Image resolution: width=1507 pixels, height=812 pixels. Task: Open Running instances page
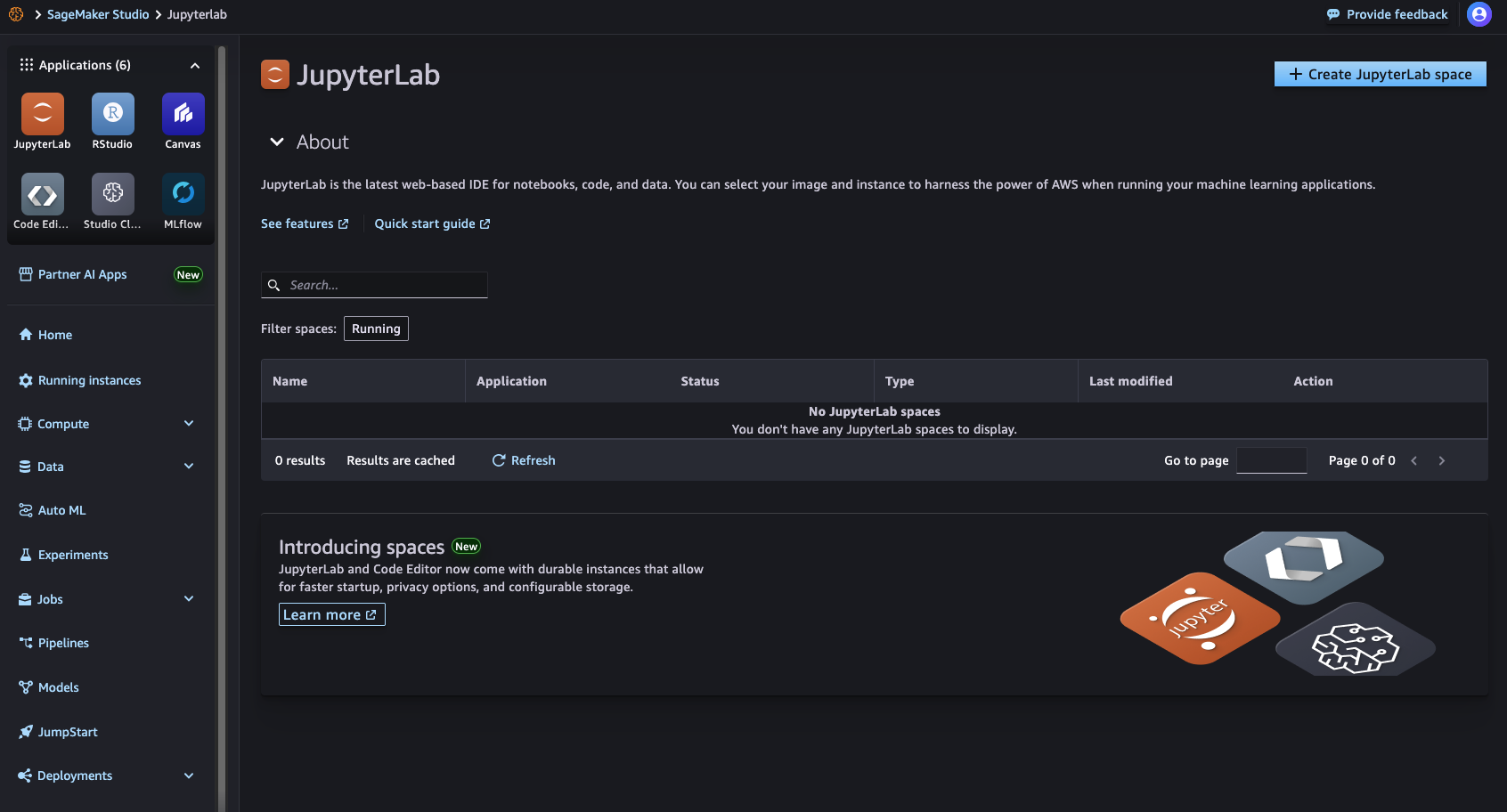(90, 380)
